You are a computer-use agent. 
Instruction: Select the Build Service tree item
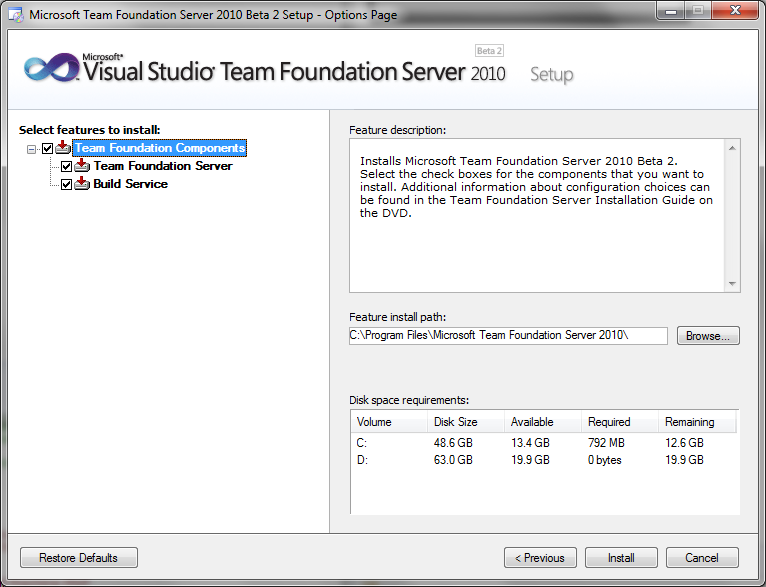(130, 184)
